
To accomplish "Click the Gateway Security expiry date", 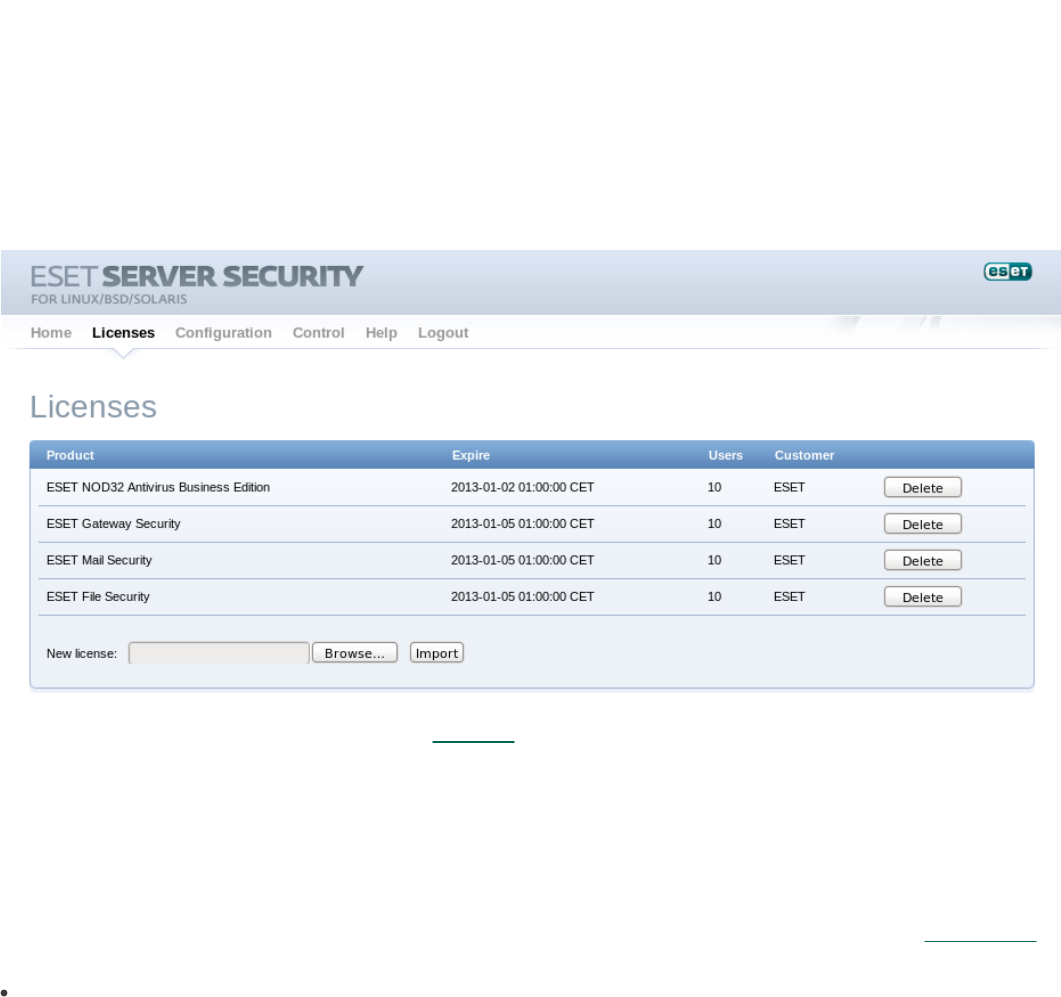I will pos(522,524).
